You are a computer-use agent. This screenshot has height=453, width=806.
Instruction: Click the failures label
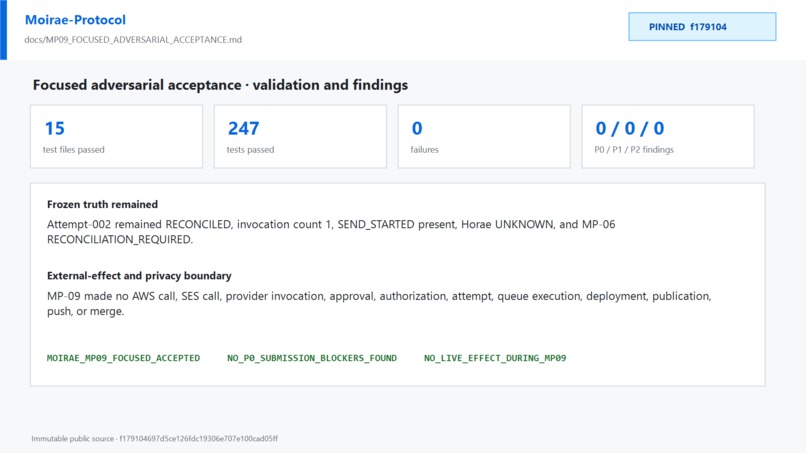425,150
